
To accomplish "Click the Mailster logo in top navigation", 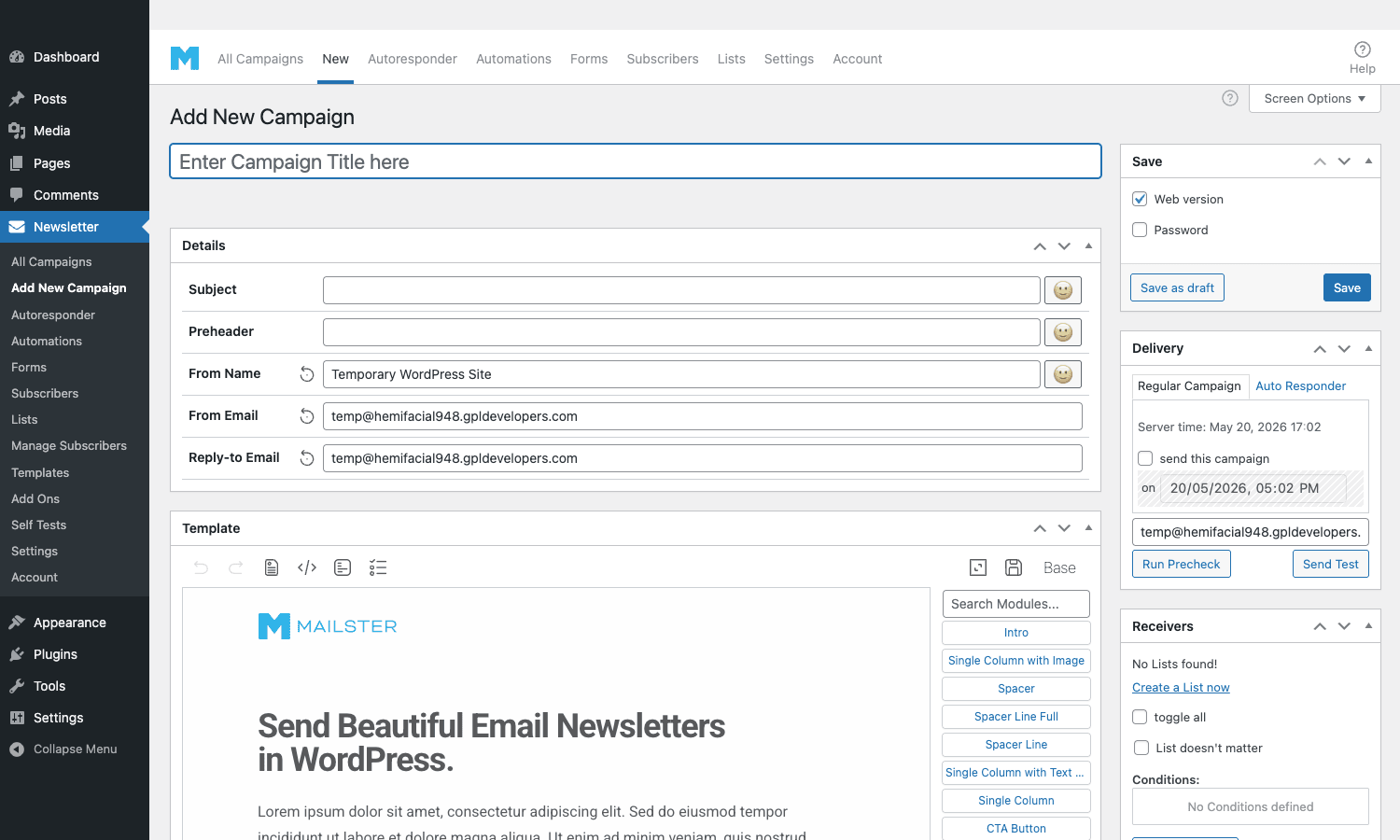I will [185, 58].
